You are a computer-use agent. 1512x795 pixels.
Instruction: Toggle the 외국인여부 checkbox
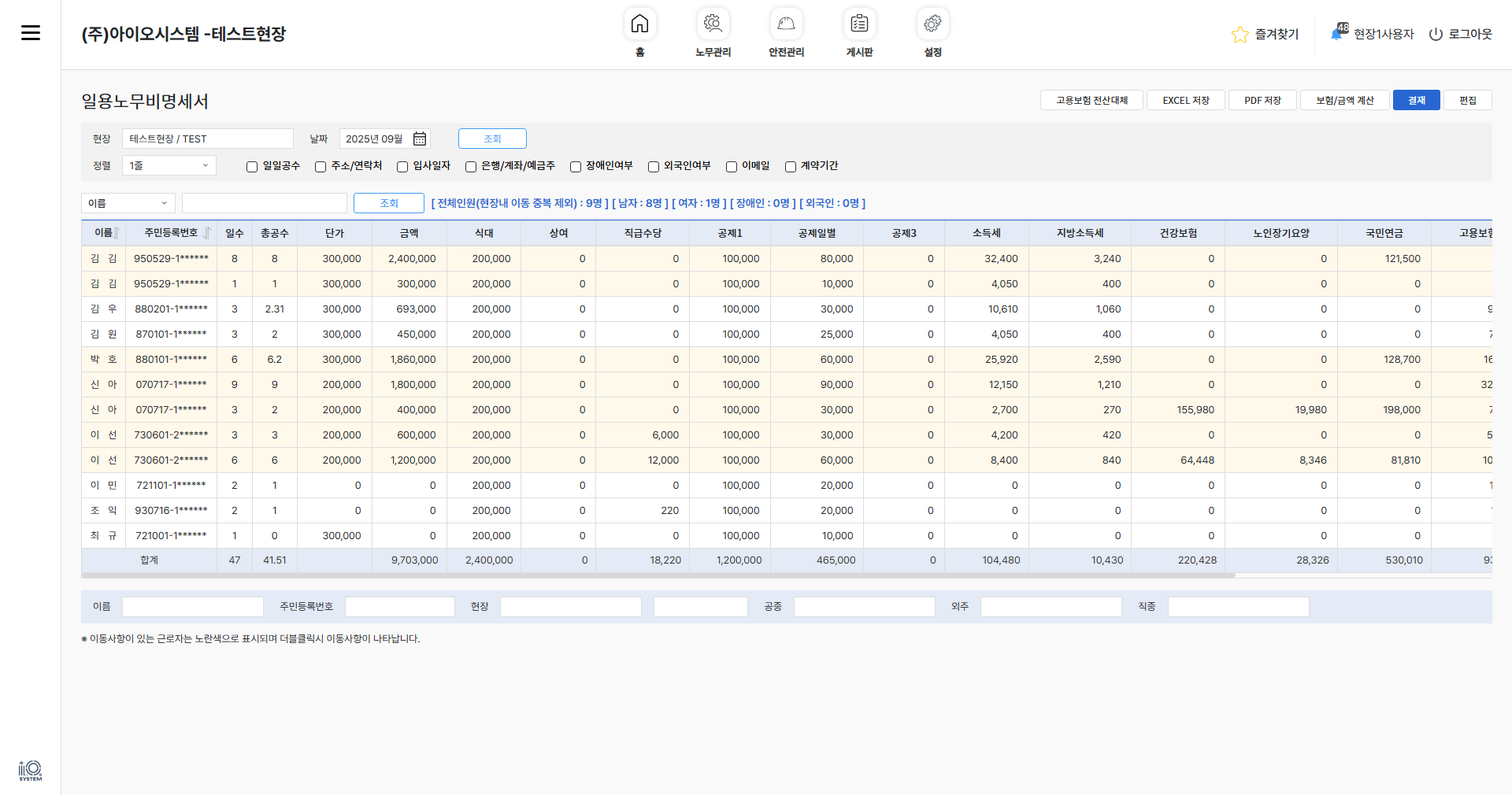coord(654,167)
